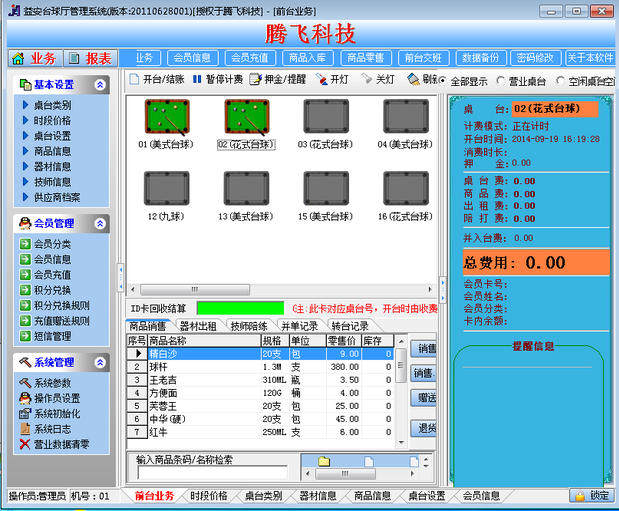The width and height of the screenshot is (619, 511).
Task: Select idle table 15 (美式台球) icon
Action: pyautogui.click(x=326, y=188)
